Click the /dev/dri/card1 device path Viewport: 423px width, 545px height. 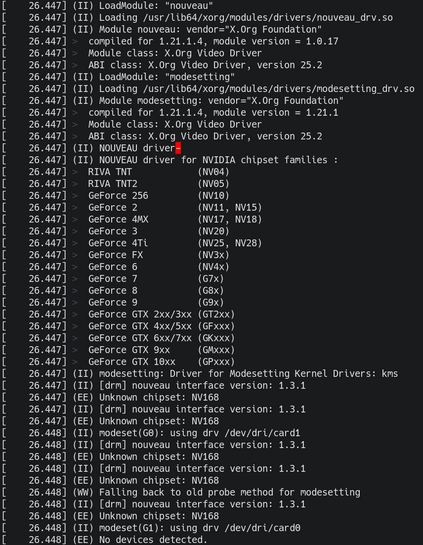tap(262, 433)
